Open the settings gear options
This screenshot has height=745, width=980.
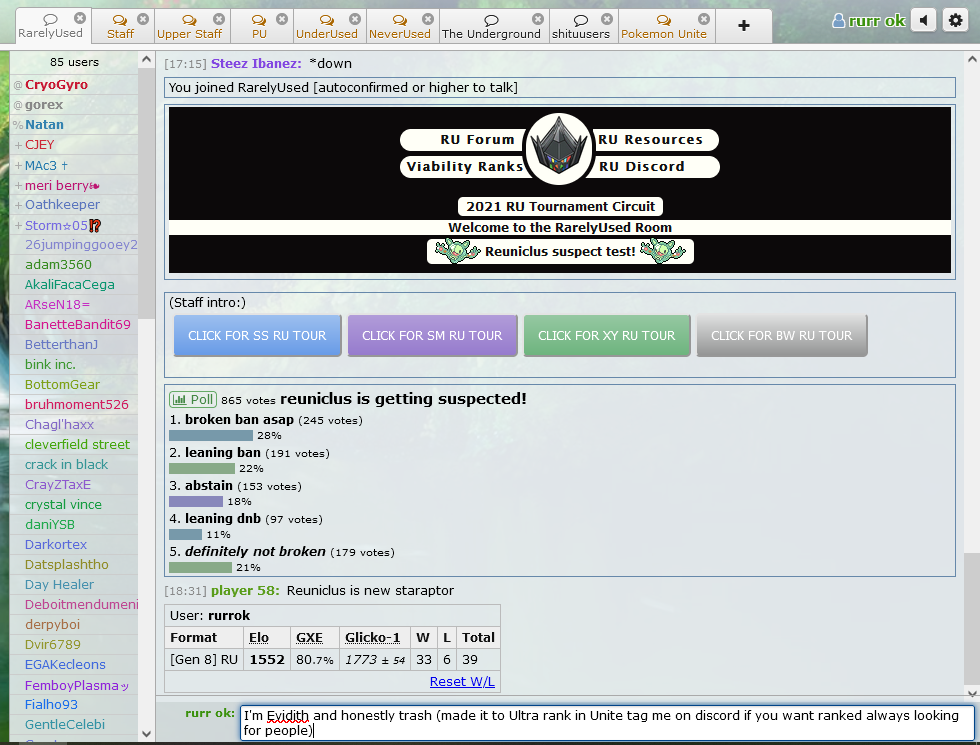click(956, 21)
